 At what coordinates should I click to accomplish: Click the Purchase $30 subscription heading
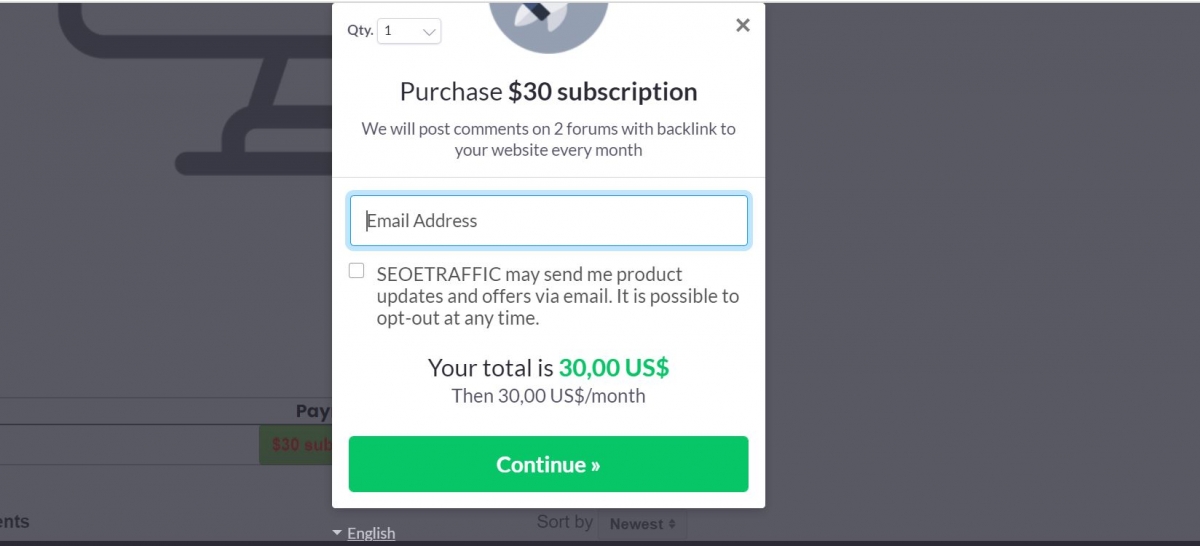tap(548, 92)
